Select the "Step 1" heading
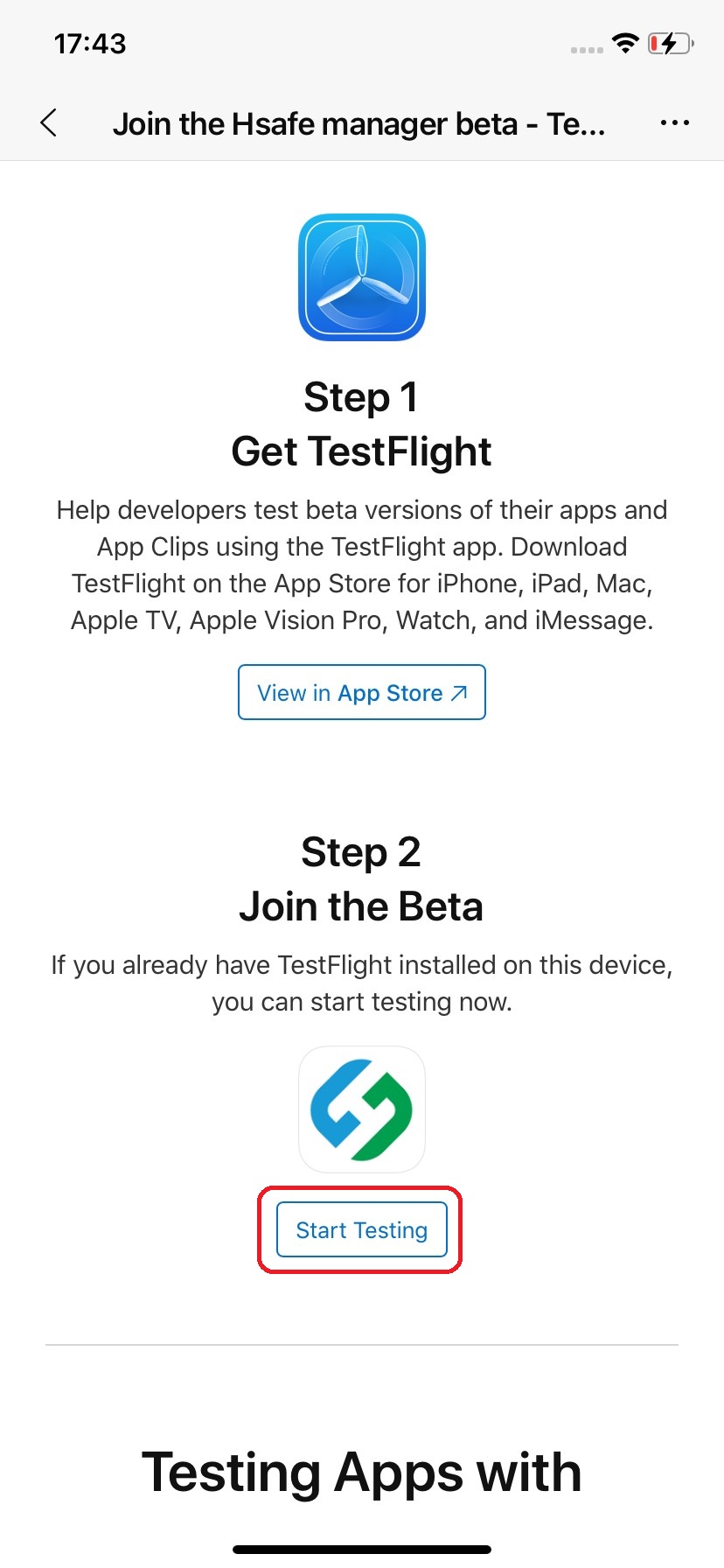 click(361, 397)
